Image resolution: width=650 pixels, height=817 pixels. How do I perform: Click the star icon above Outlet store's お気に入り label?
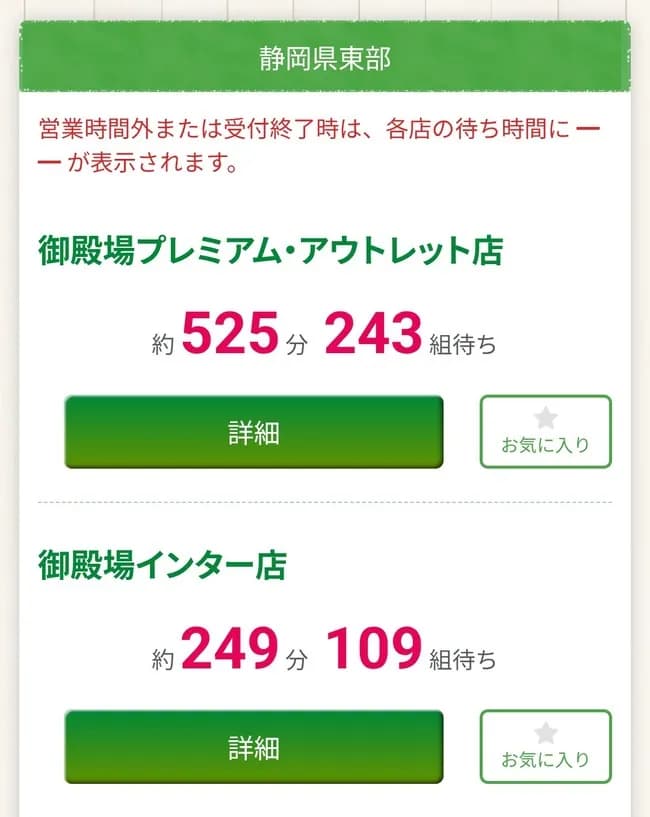tap(545, 418)
